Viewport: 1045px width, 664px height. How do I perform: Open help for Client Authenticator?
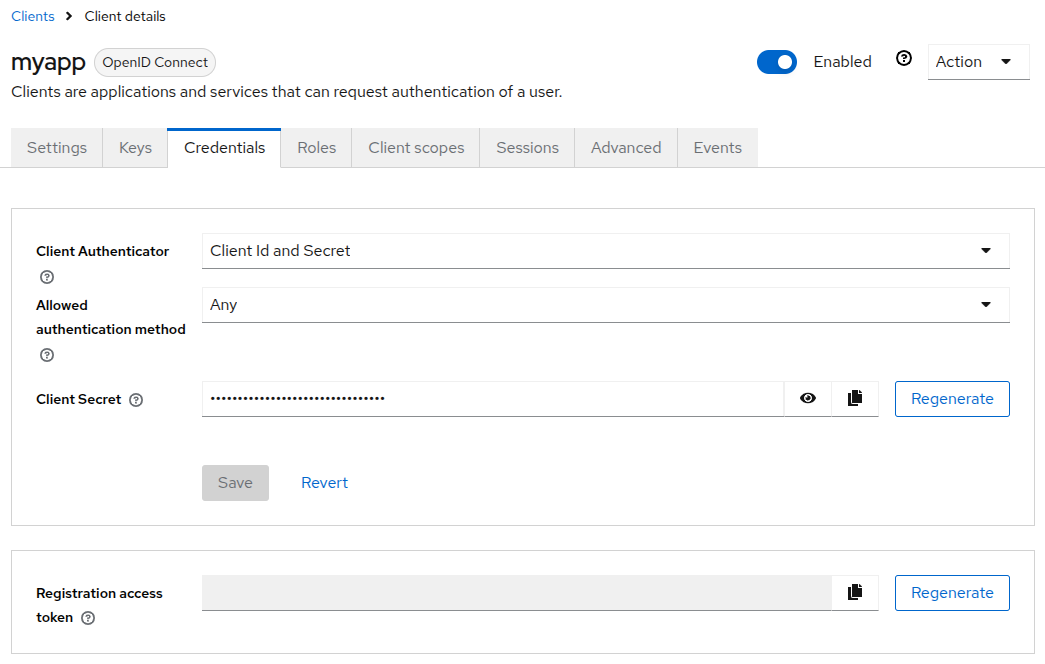[46, 277]
